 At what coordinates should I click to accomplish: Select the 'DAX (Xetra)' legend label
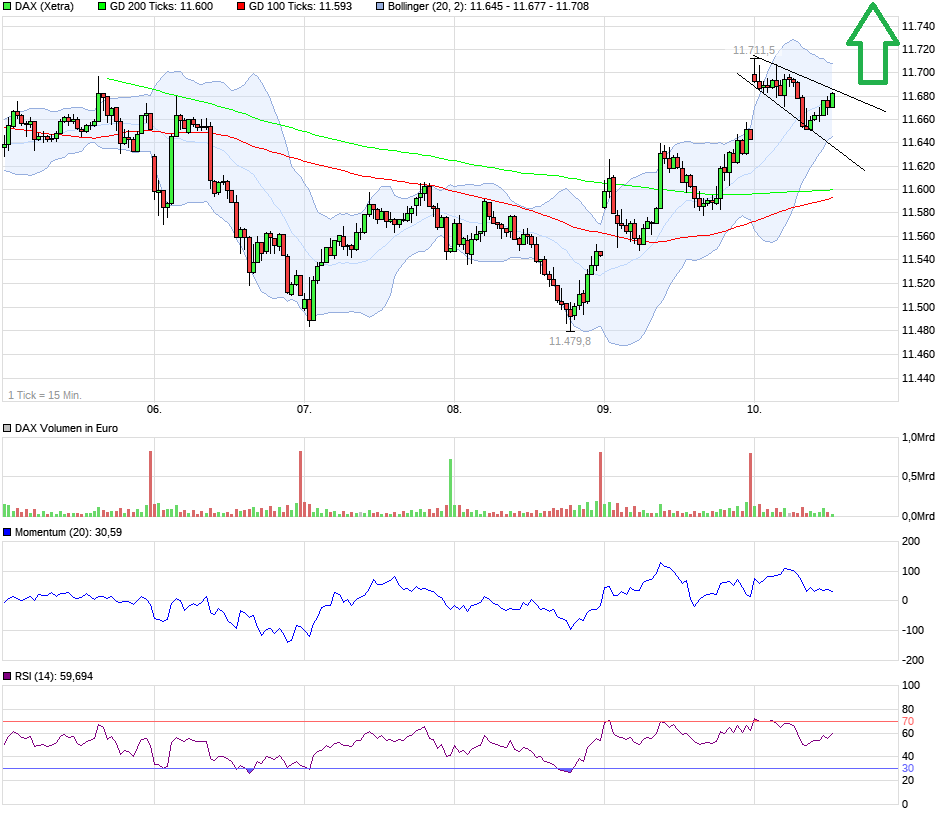(x=44, y=7)
